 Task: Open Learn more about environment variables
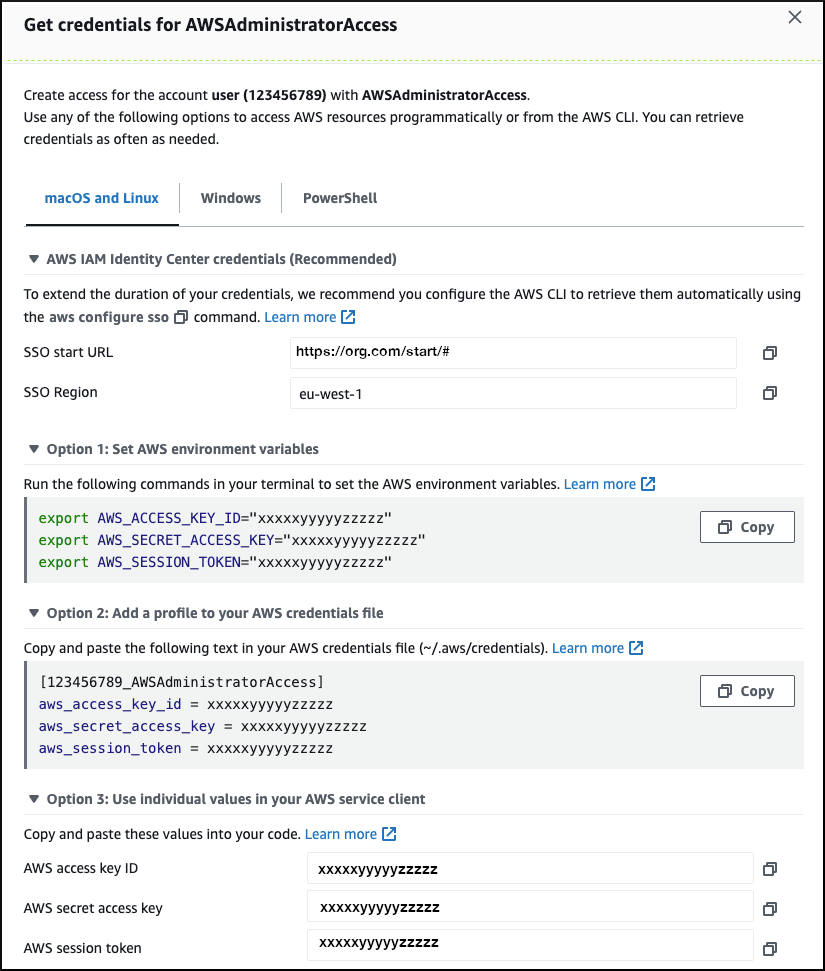coord(600,484)
